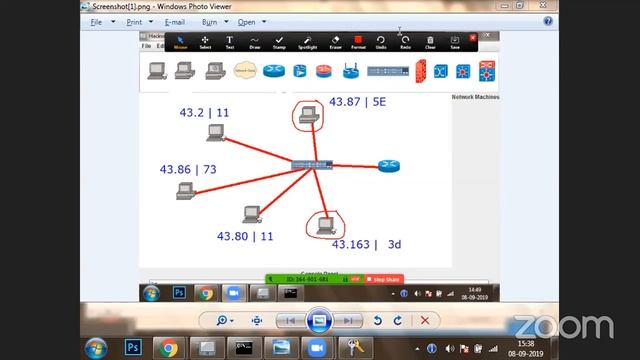Image resolution: width=640 pixels, height=360 pixels.
Task: Expand the Burn dropdown menu
Action: pyautogui.click(x=226, y=22)
